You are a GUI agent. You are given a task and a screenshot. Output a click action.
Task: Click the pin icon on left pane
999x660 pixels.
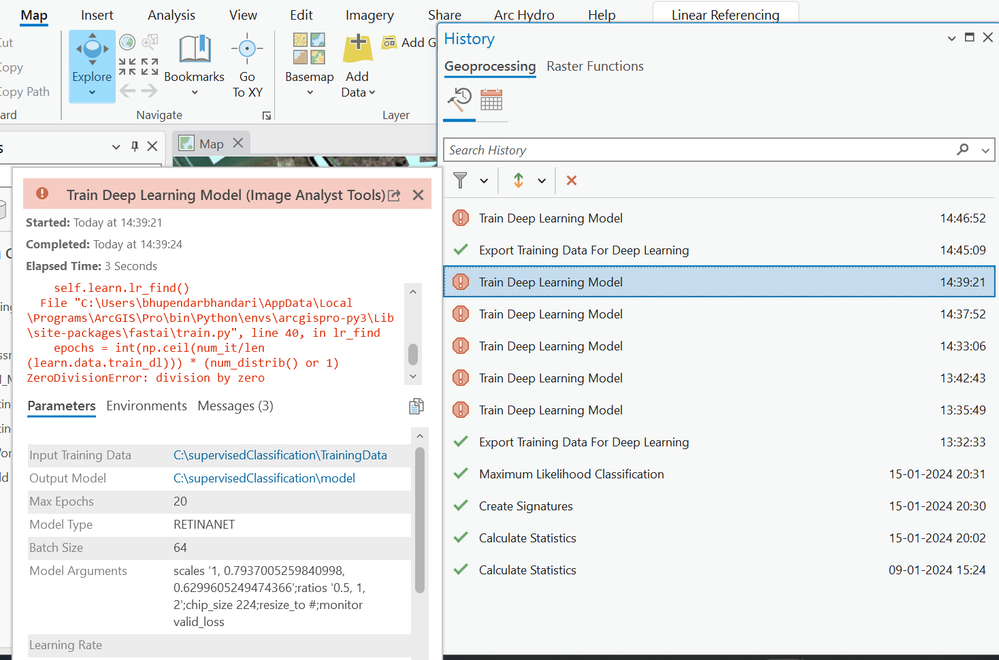(x=134, y=147)
